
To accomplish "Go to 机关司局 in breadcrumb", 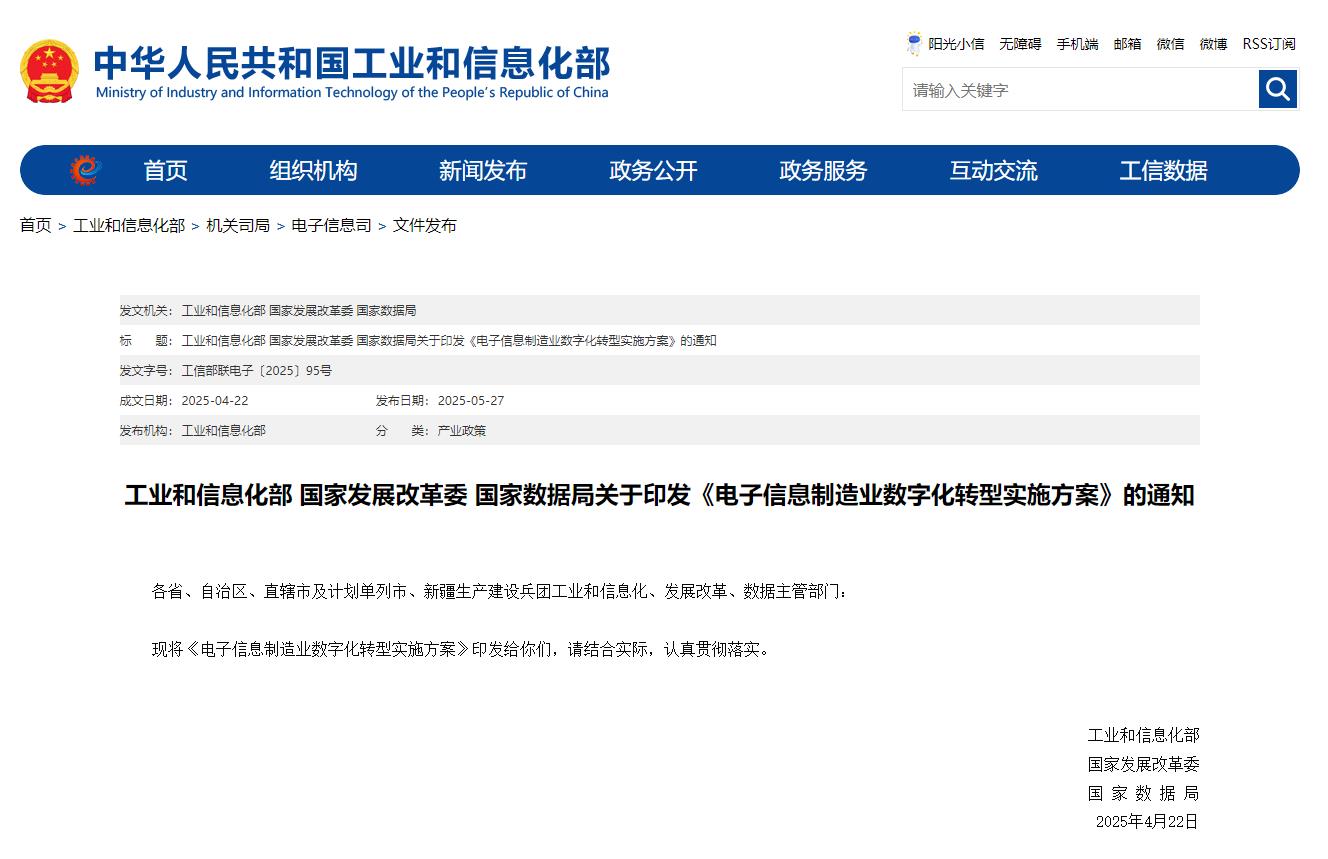I will [x=238, y=226].
